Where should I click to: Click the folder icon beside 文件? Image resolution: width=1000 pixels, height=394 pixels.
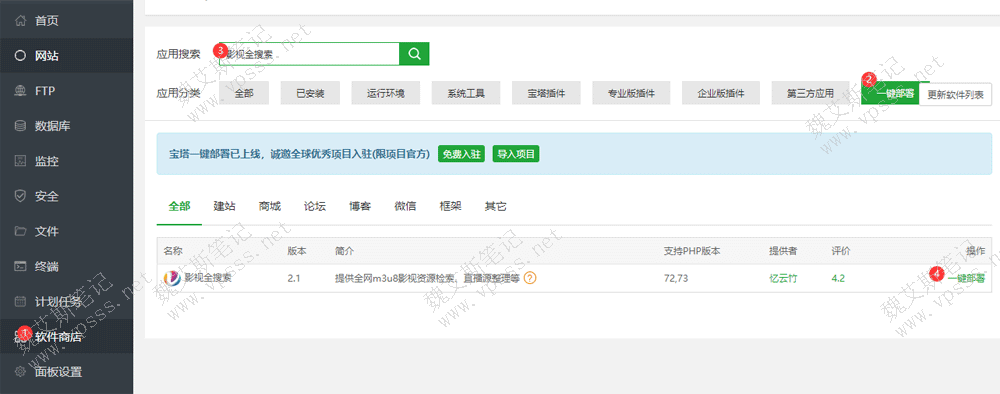click(20, 231)
